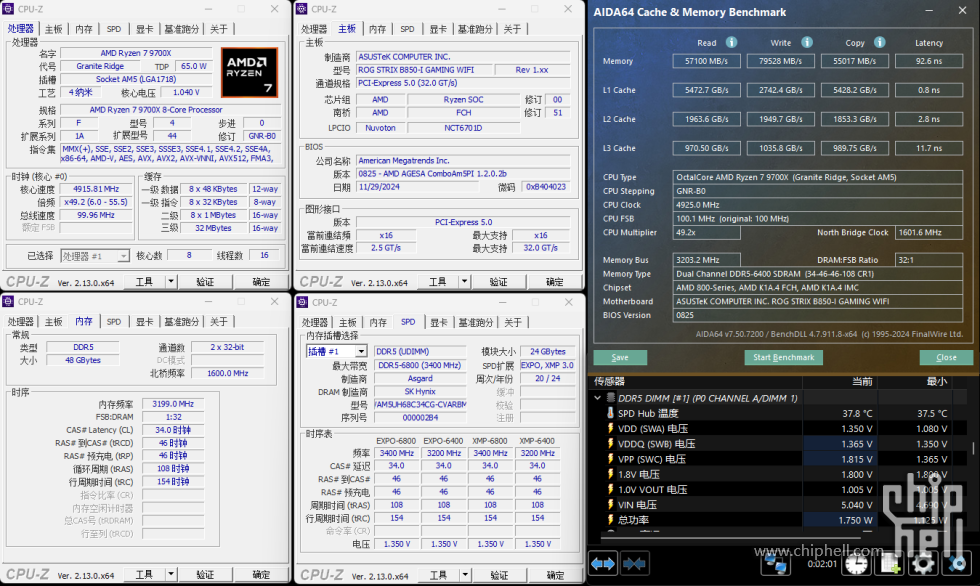Open 关于 tab in CPU-Z mainboard window

[x=512, y=29]
